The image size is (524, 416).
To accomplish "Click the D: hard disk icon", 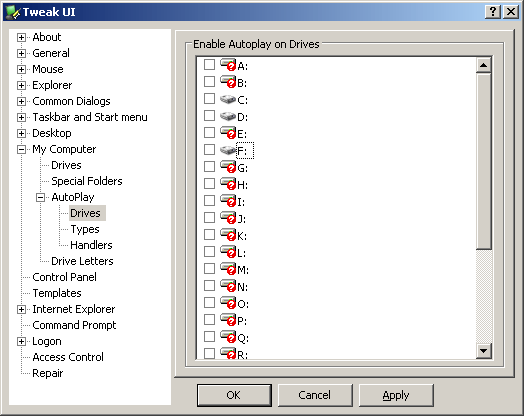I will point(228,116).
